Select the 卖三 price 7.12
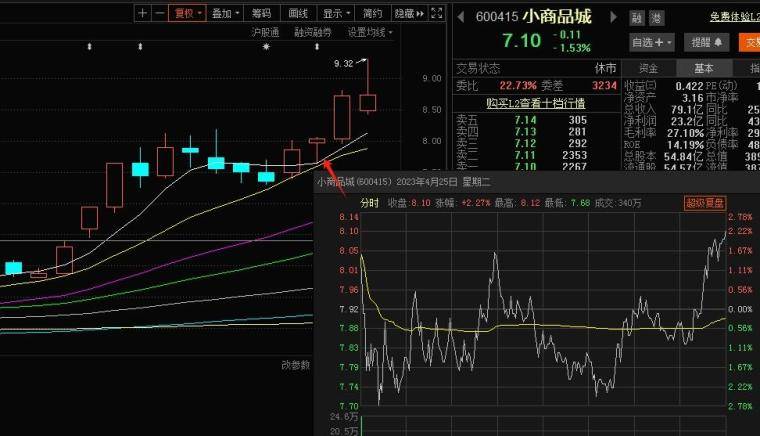This screenshot has width=760, height=436. (x=525, y=143)
